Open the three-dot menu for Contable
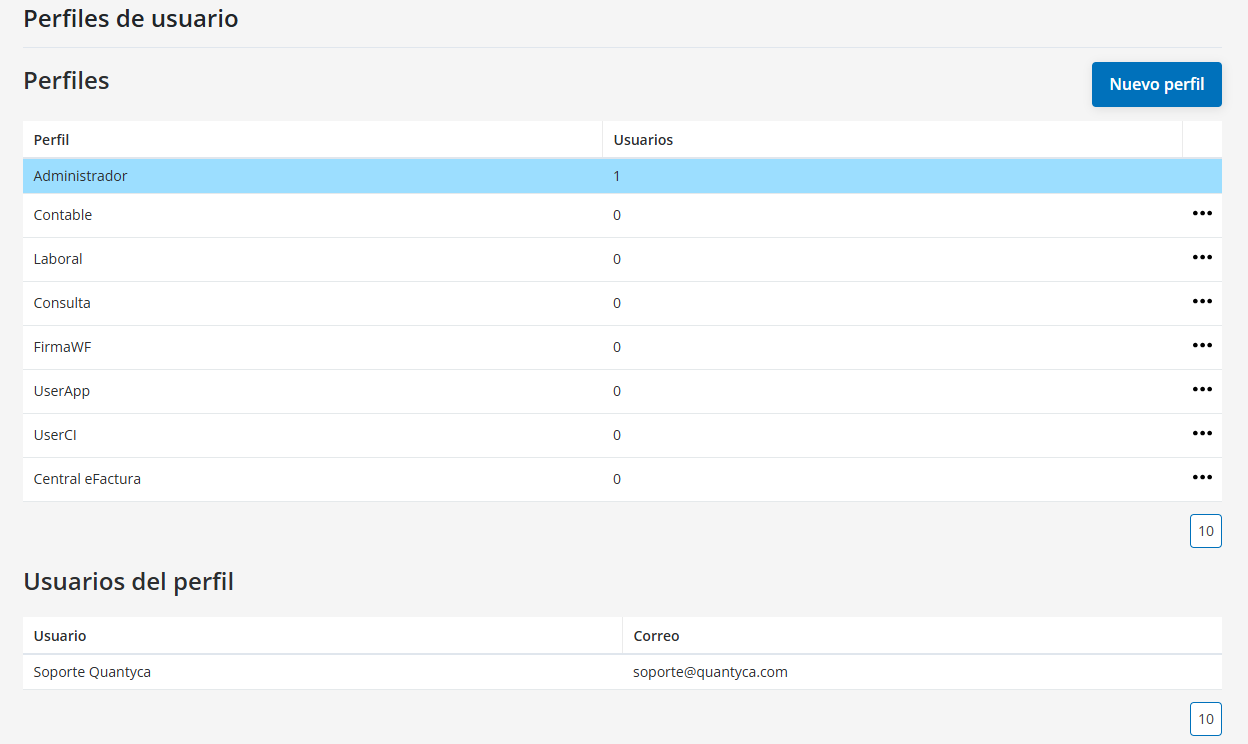Viewport: 1248px width, 744px height. pos(1202,213)
